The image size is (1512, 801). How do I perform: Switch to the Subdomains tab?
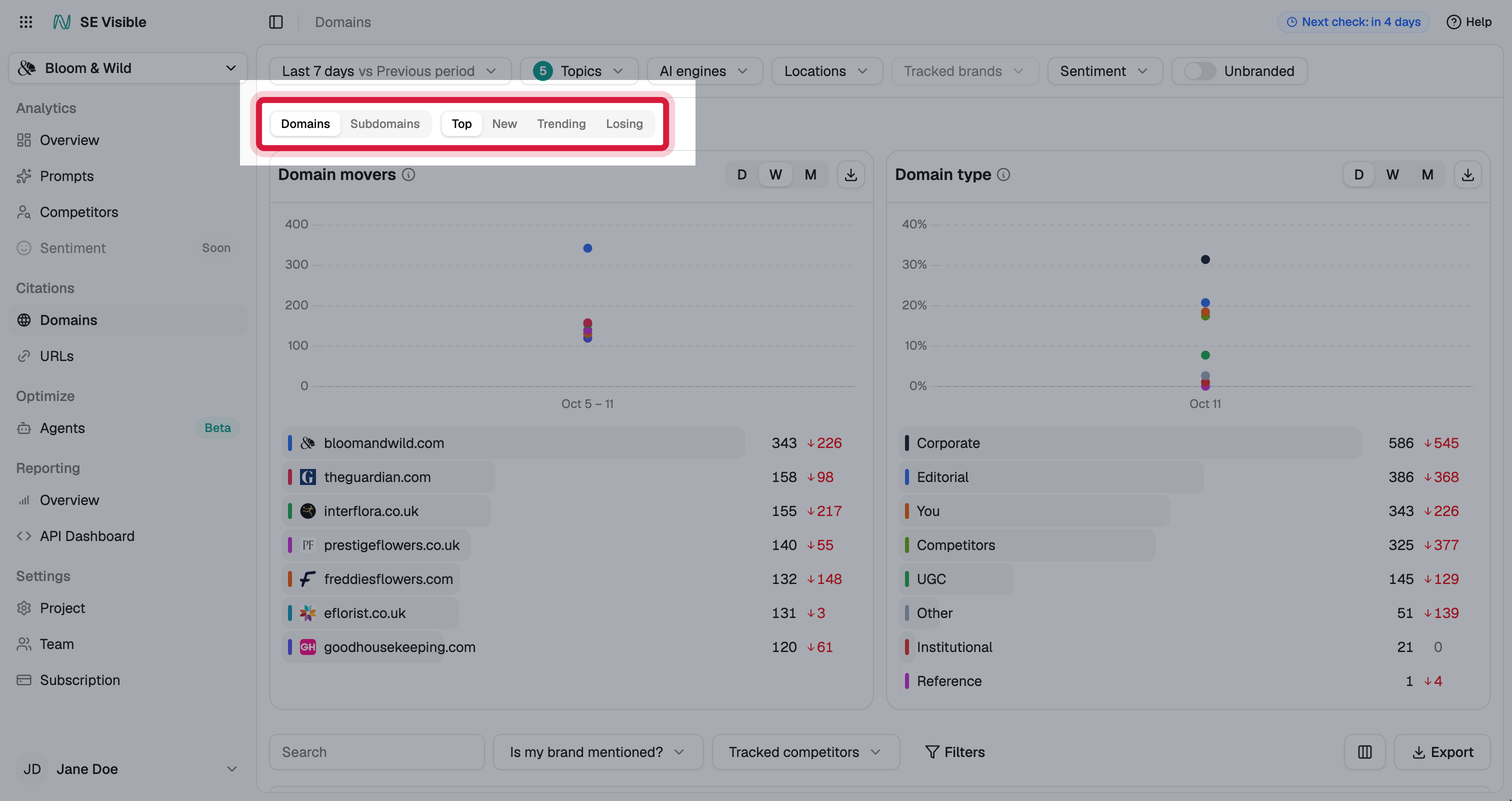[385, 124]
